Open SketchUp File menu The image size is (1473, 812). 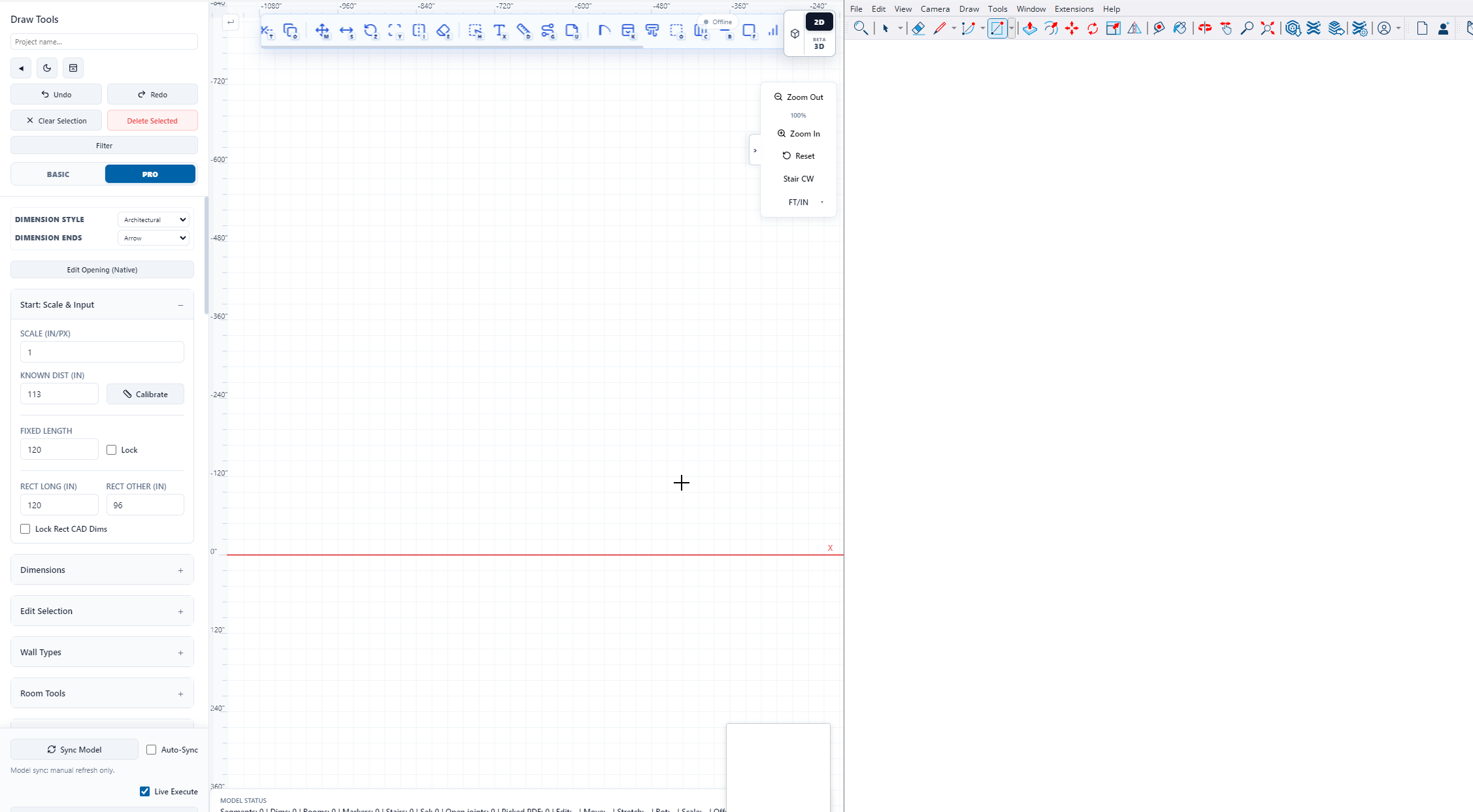click(856, 9)
